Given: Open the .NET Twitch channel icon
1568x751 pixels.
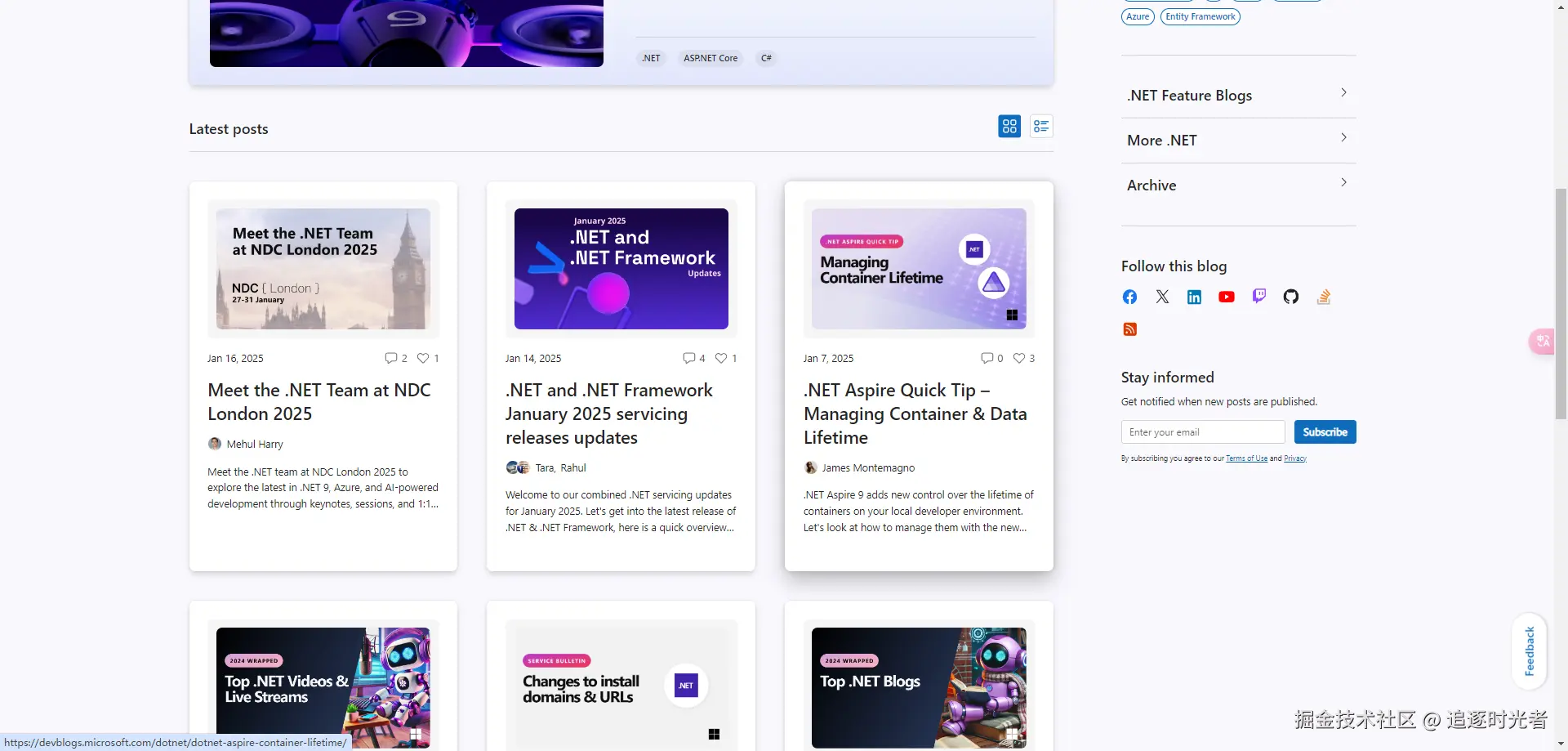Looking at the screenshot, I should 1258,297.
